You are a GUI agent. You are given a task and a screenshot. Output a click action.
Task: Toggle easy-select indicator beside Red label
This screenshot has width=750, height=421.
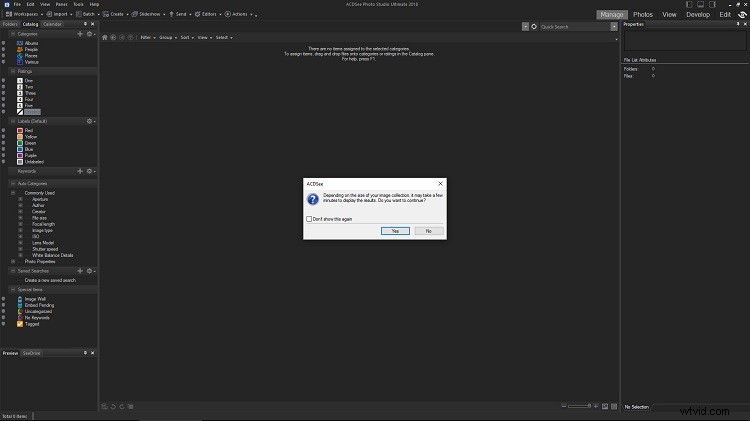pos(4,130)
